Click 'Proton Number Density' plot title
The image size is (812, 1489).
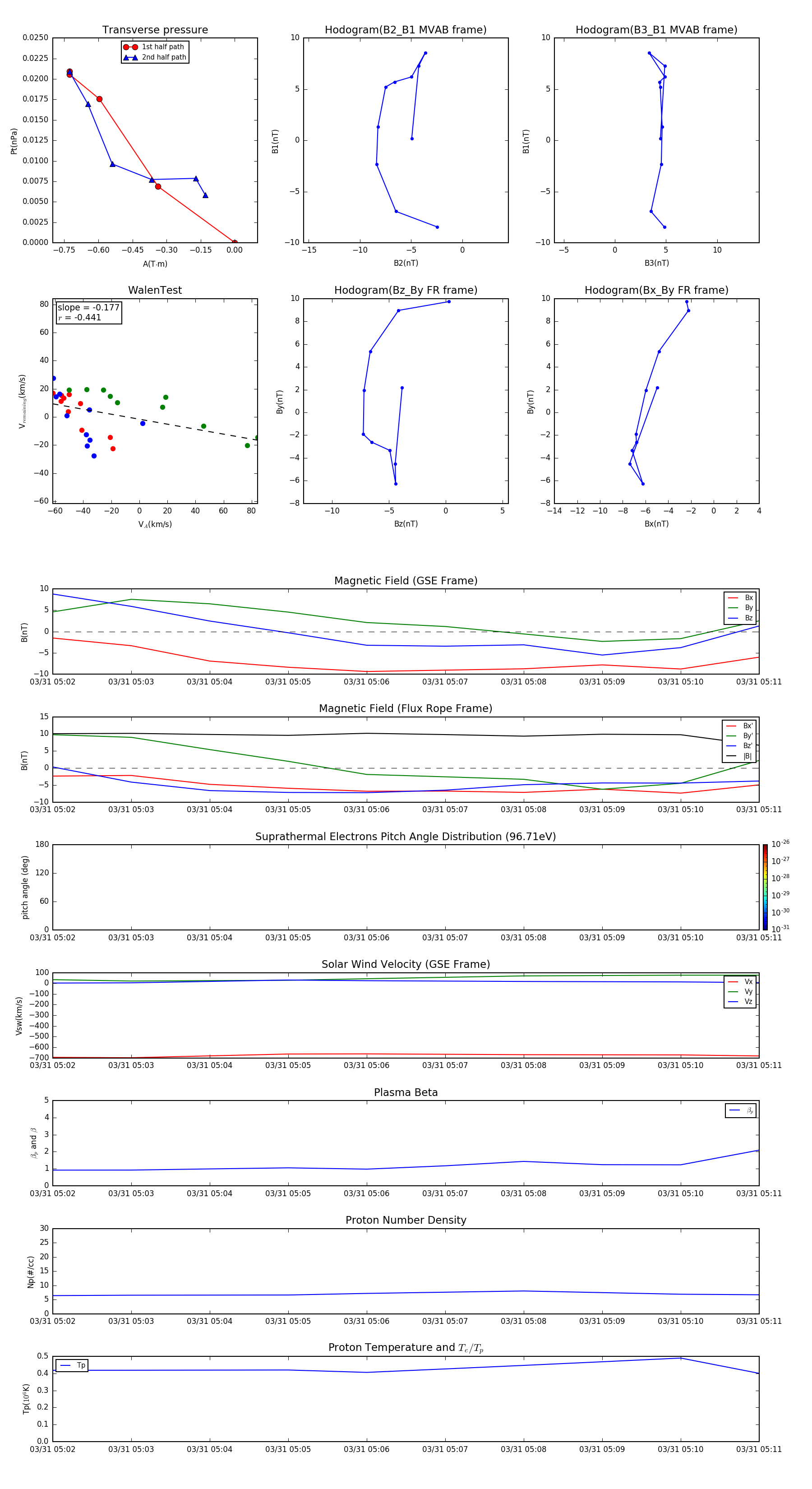tap(406, 1220)
